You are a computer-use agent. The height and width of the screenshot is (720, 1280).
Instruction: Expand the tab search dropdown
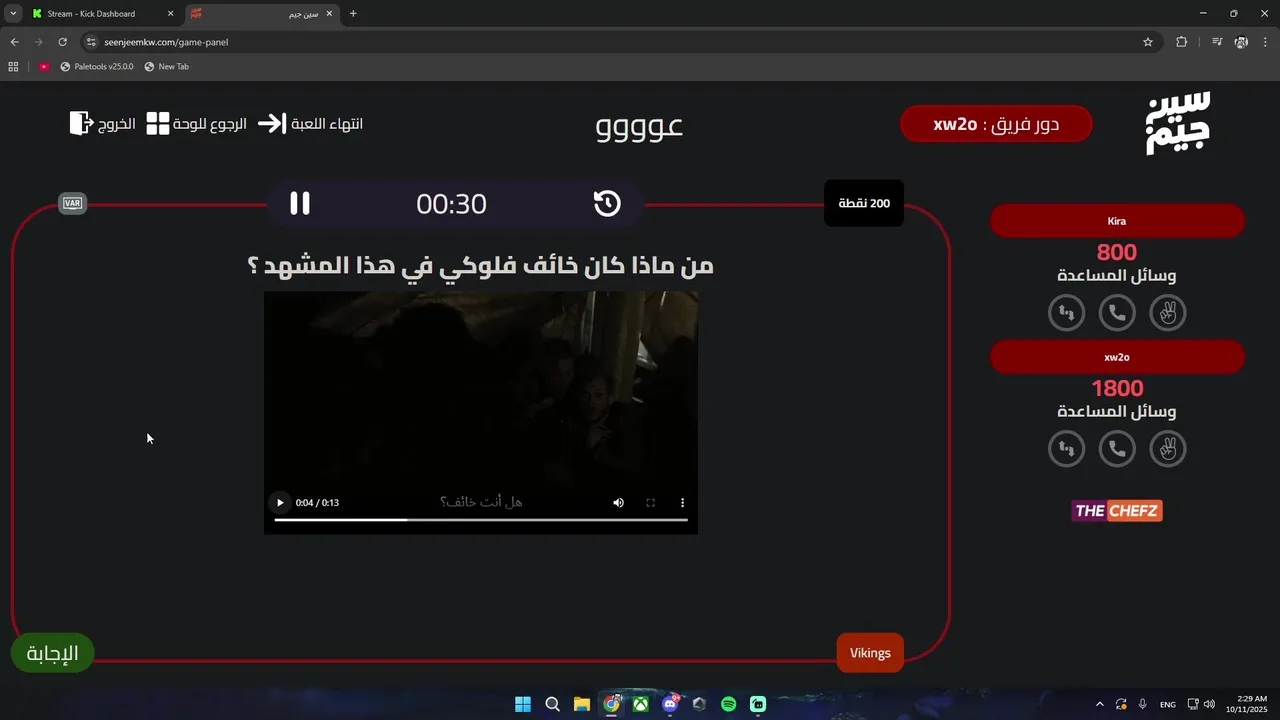tap(12, 14)
